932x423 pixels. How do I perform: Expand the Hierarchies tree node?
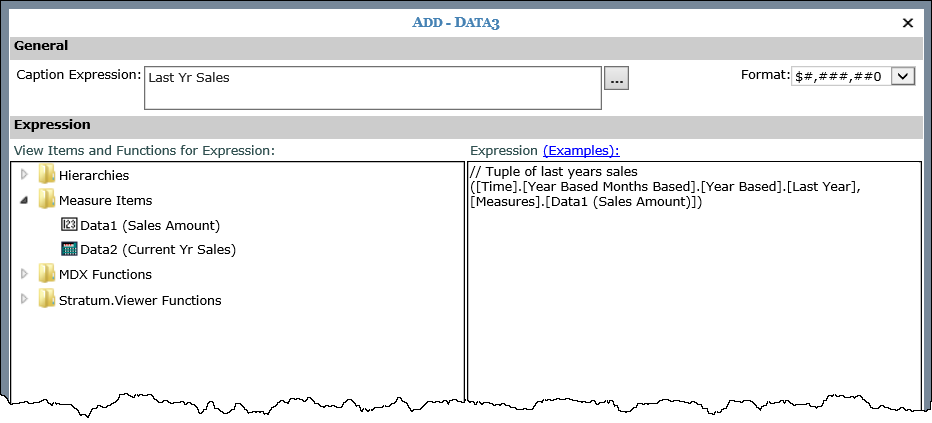click(25, 175)
